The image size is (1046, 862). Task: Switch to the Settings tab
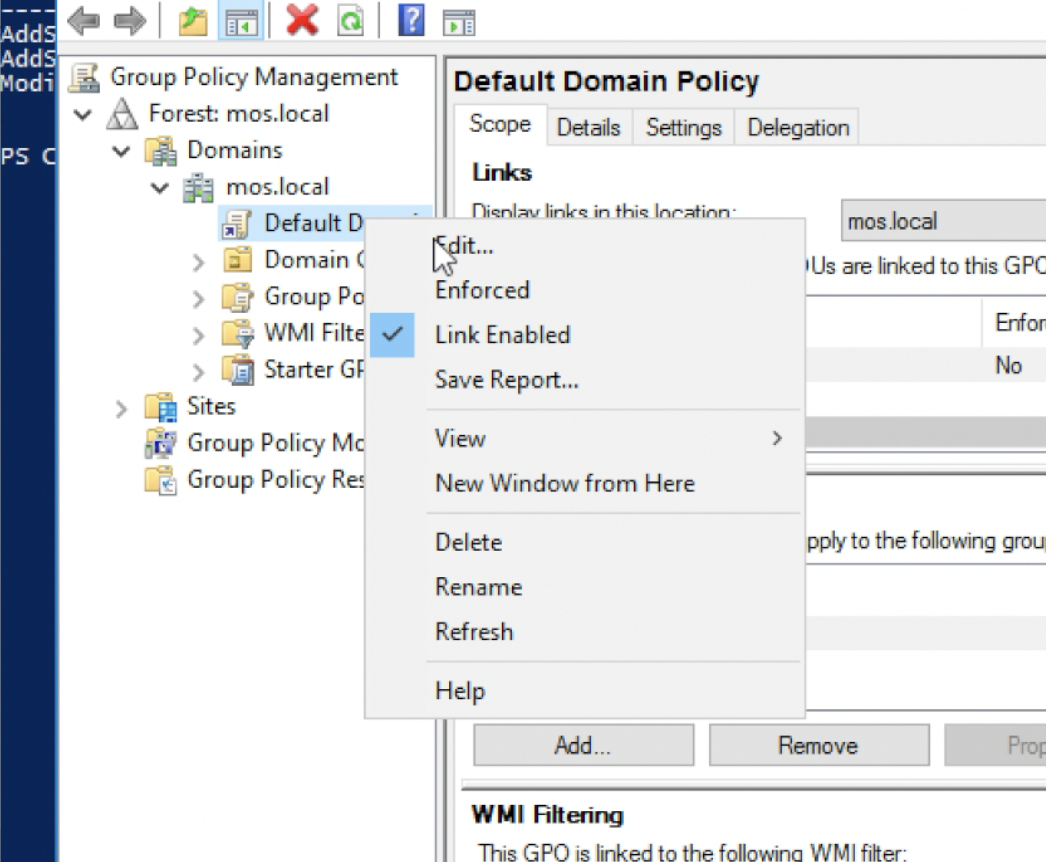click(x=683, y=128)
